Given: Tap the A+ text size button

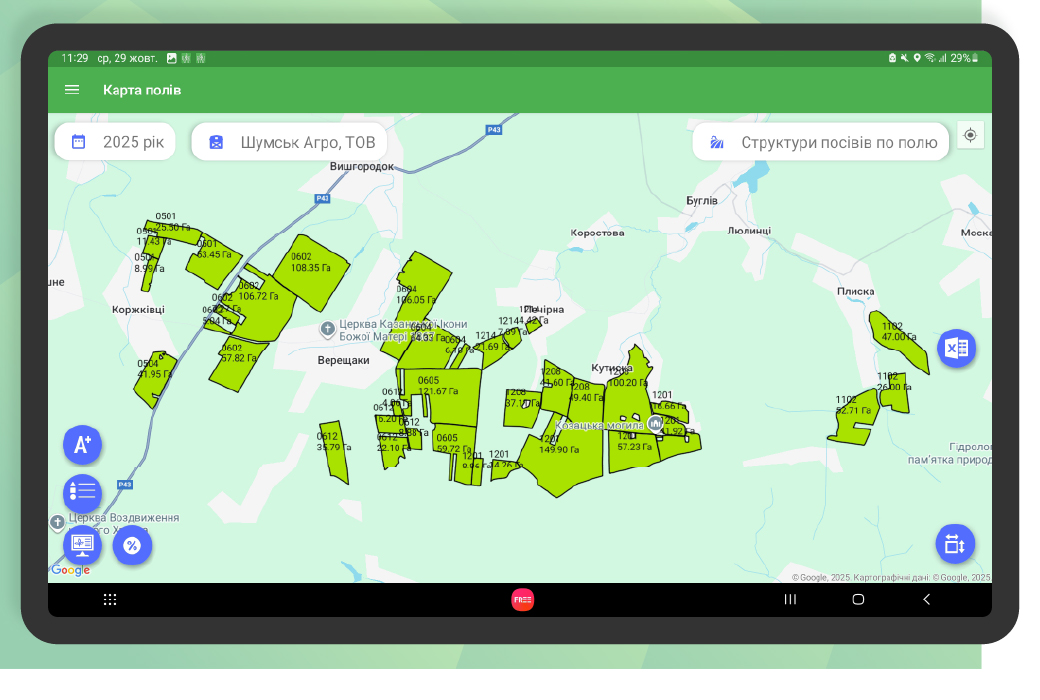Looking at the screenshot, I should (82, 445).
